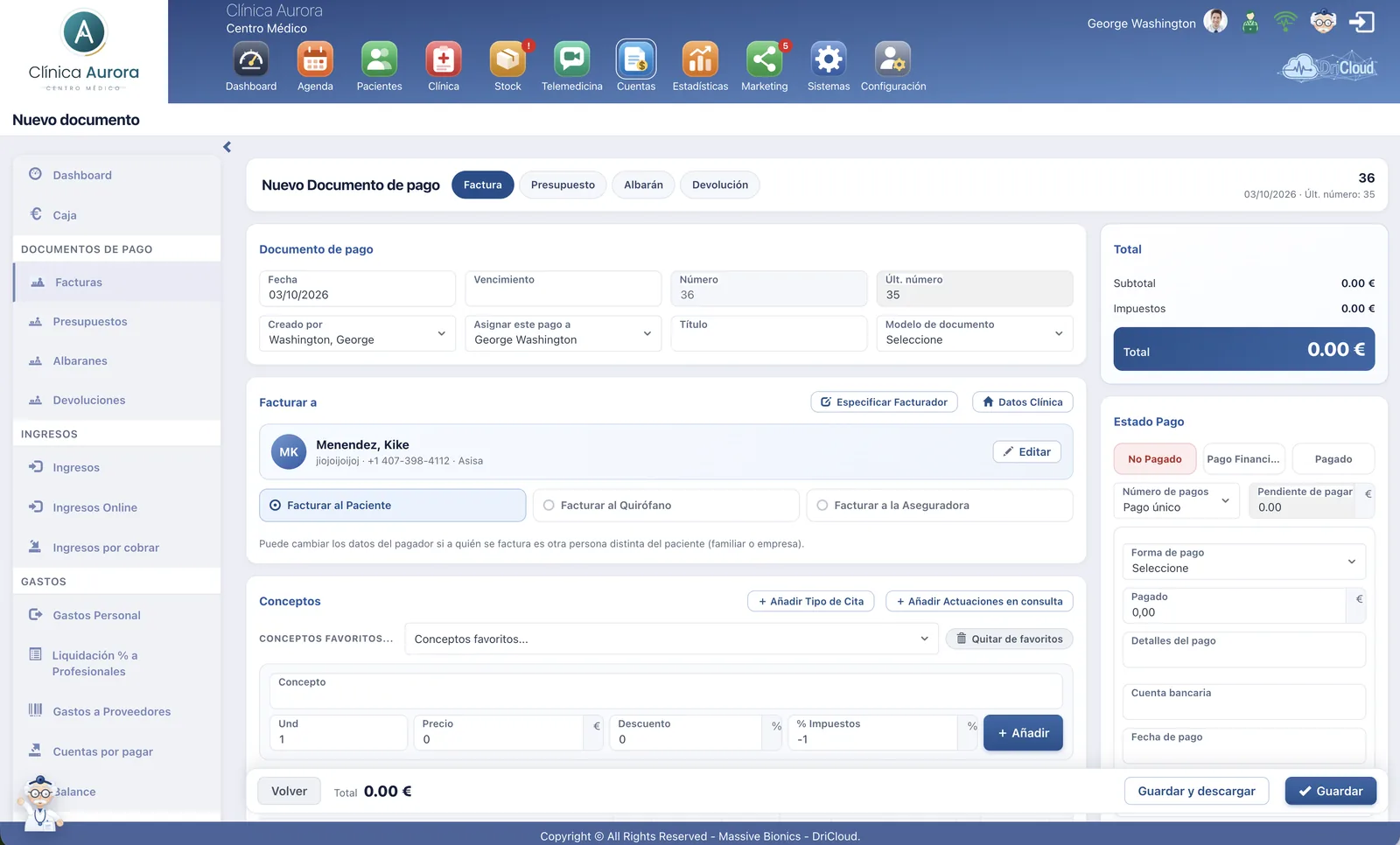Click Guardar y descargar button
This screenshot has height=845, width=1400.
click(1196, 792)
